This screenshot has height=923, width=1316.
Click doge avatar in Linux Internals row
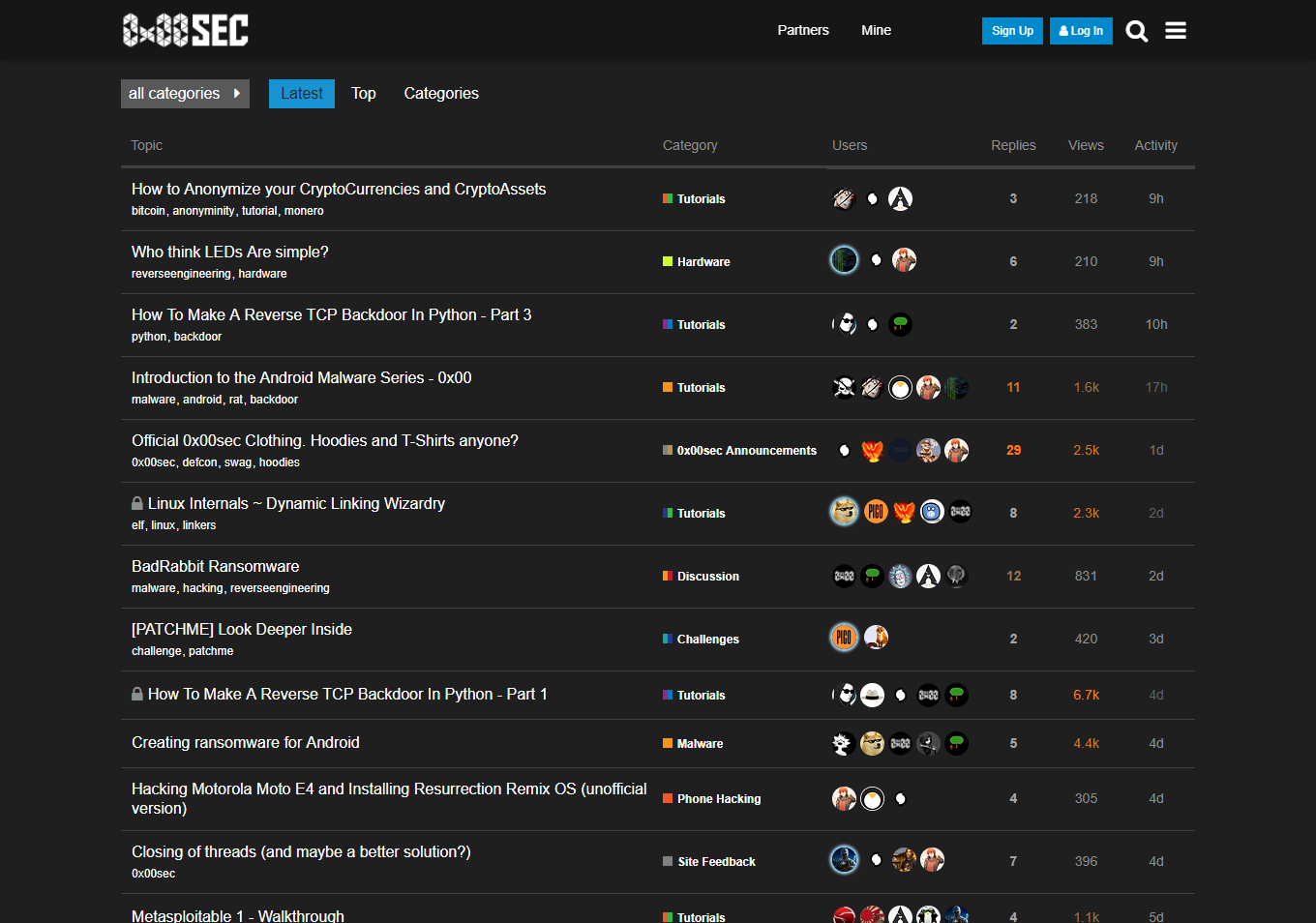844,511
